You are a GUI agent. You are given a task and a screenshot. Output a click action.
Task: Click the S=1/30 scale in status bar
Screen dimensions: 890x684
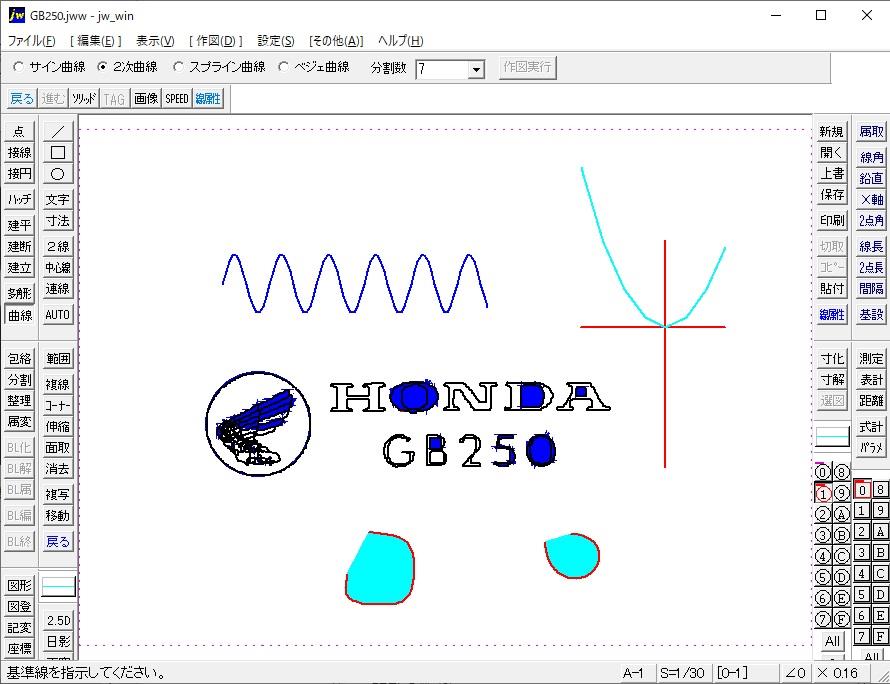682,673
